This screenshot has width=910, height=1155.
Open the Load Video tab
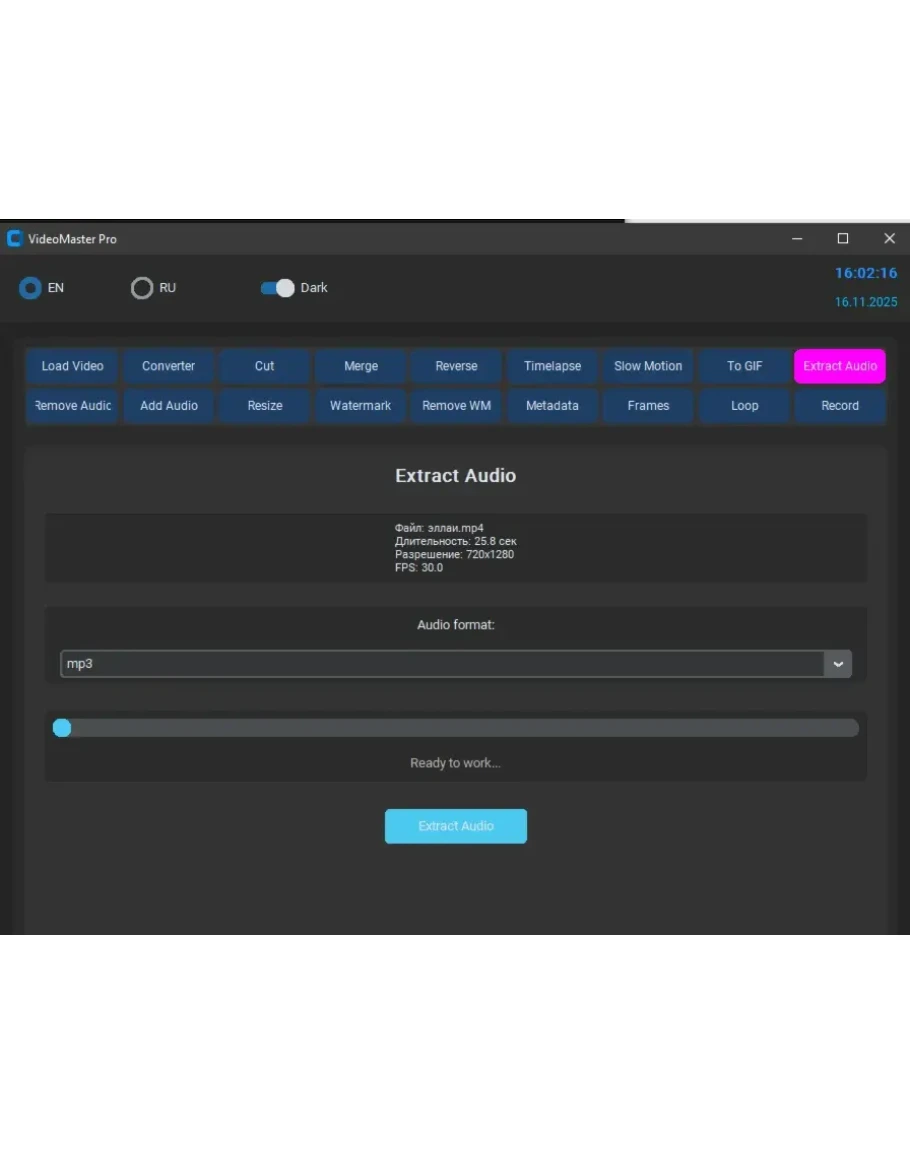tap(72, 366)
